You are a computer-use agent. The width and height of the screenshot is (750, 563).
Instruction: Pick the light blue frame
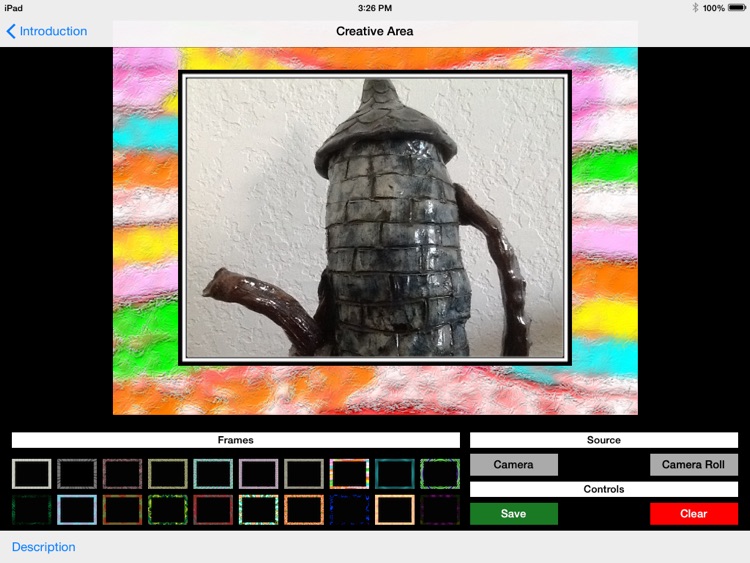click(x=77, y=510)
